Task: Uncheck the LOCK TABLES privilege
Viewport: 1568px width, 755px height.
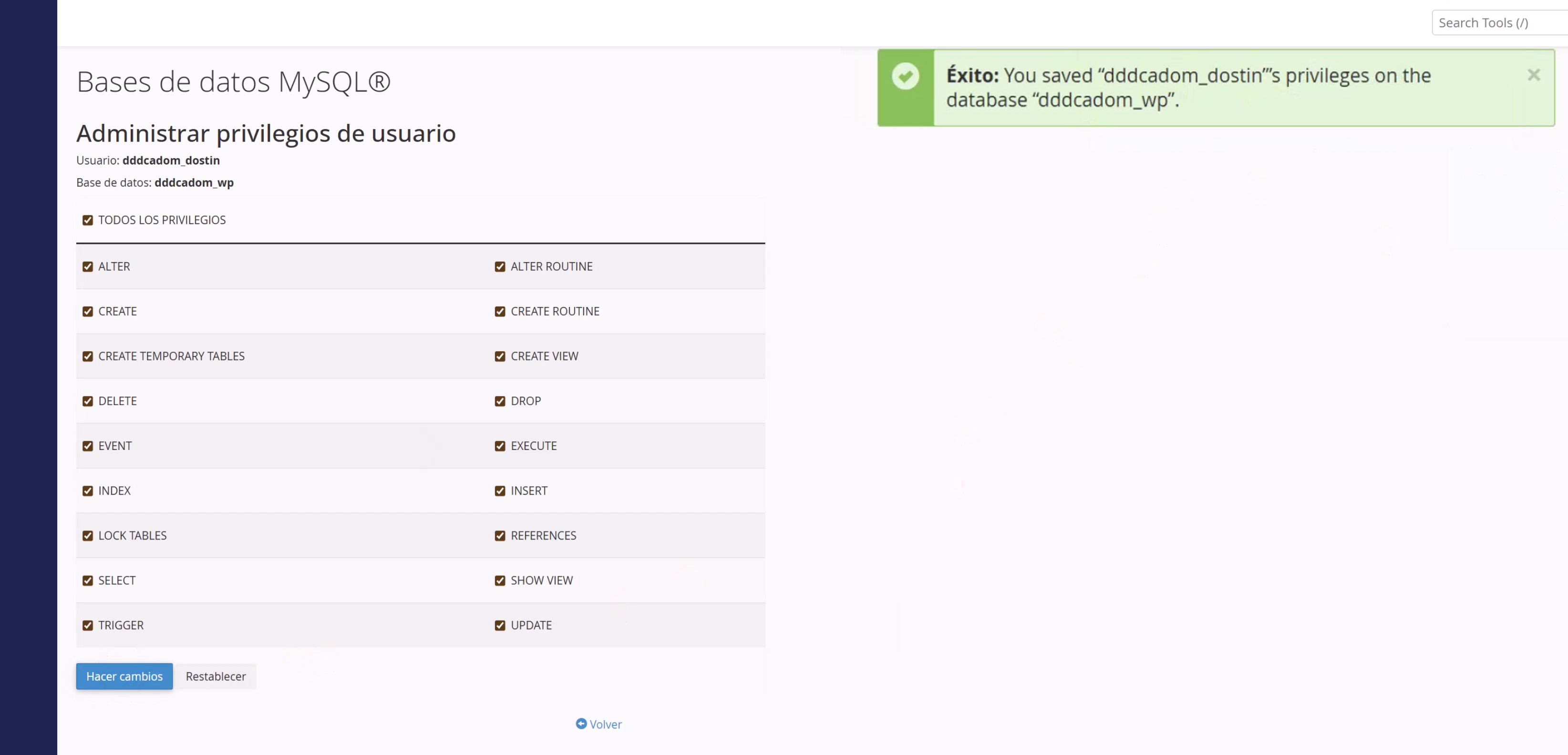Action: click(x=88, y=535)
